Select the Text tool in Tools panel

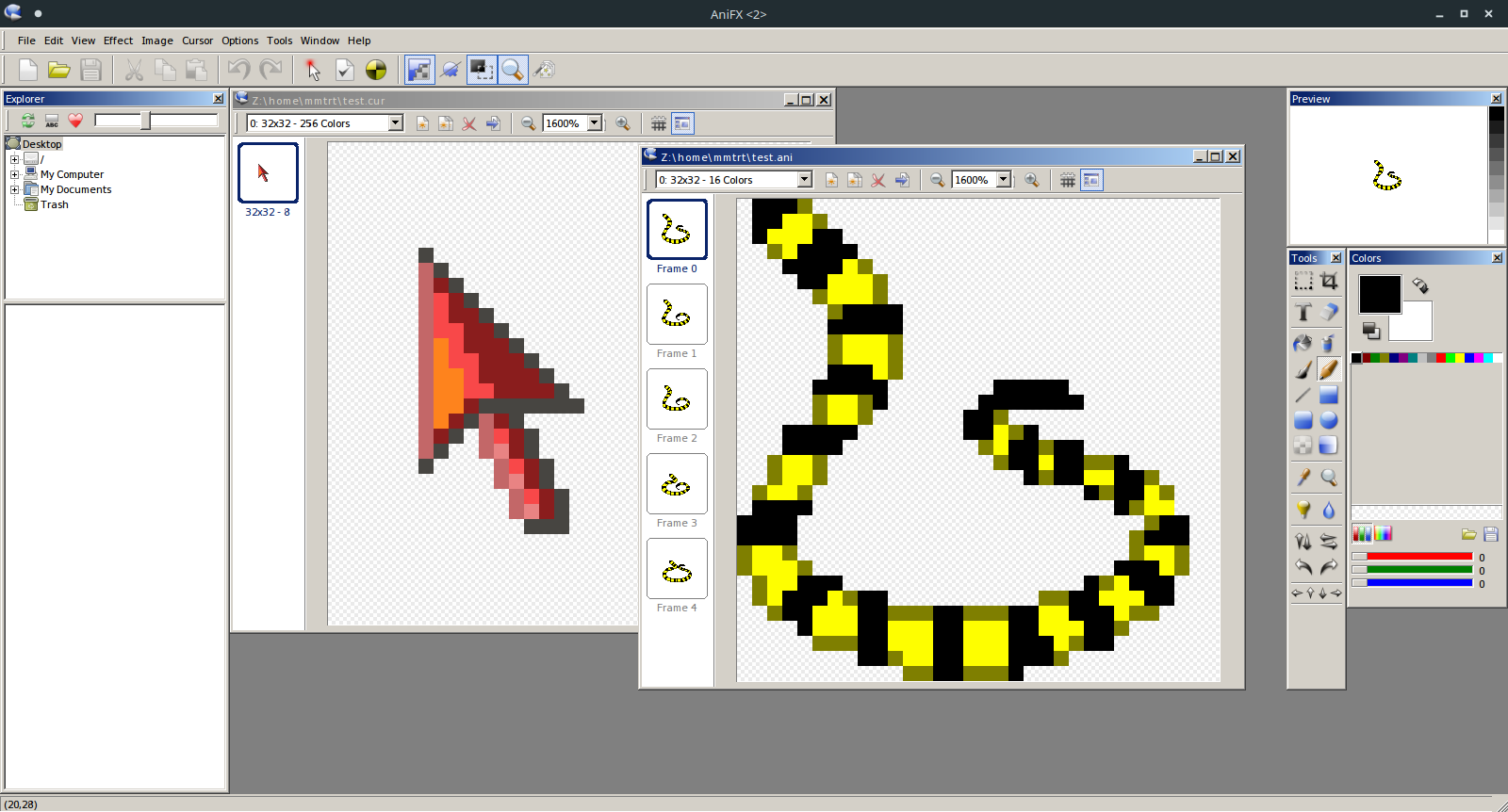(1303, 312)
